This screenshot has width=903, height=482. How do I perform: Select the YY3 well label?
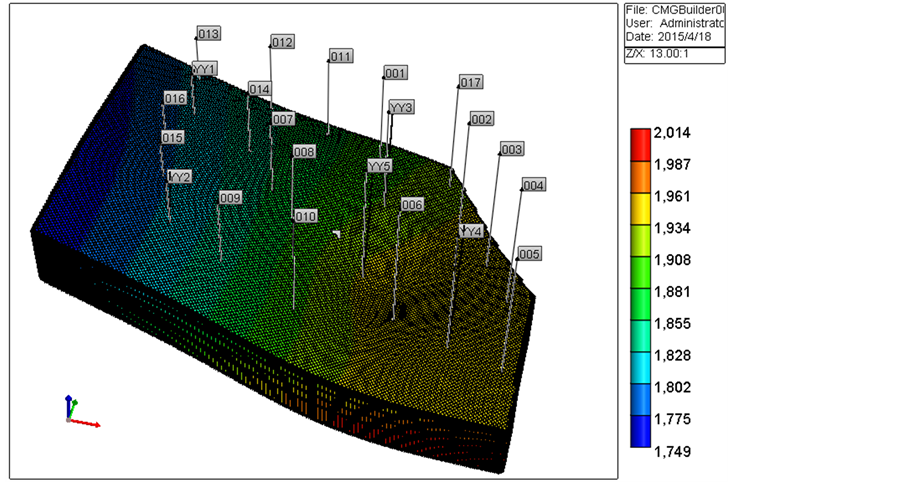401,107
